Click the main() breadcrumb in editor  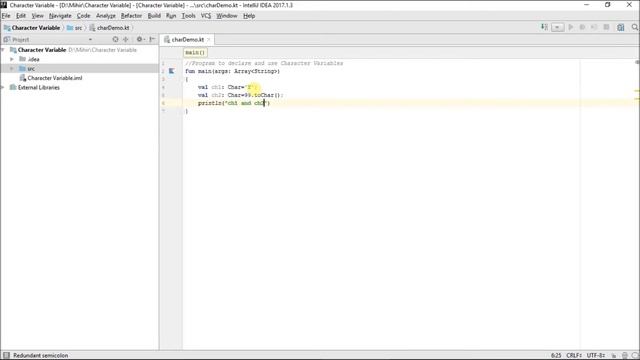point(195,53)
